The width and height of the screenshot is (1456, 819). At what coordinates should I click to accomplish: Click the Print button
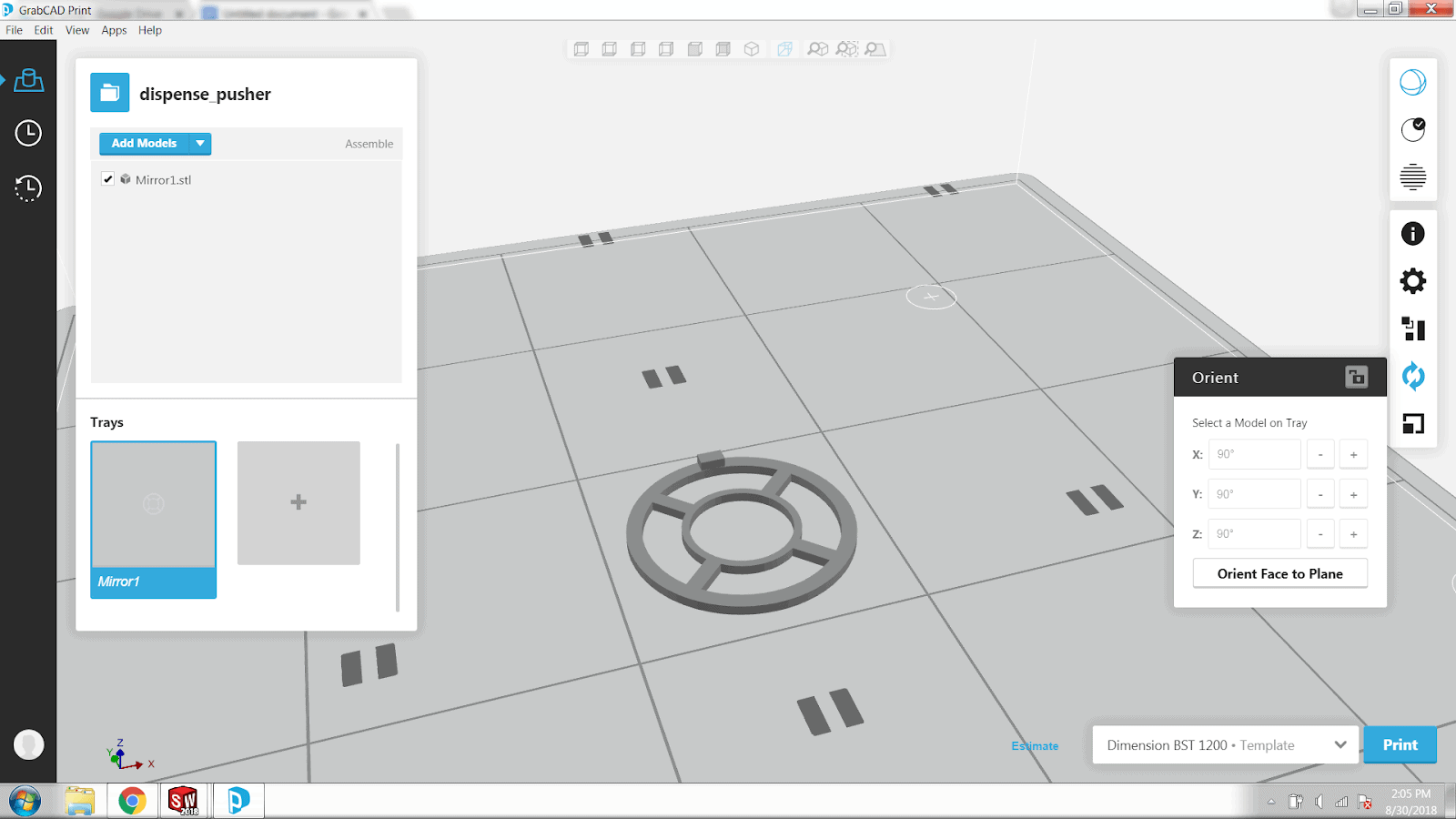pos(1400,744)
